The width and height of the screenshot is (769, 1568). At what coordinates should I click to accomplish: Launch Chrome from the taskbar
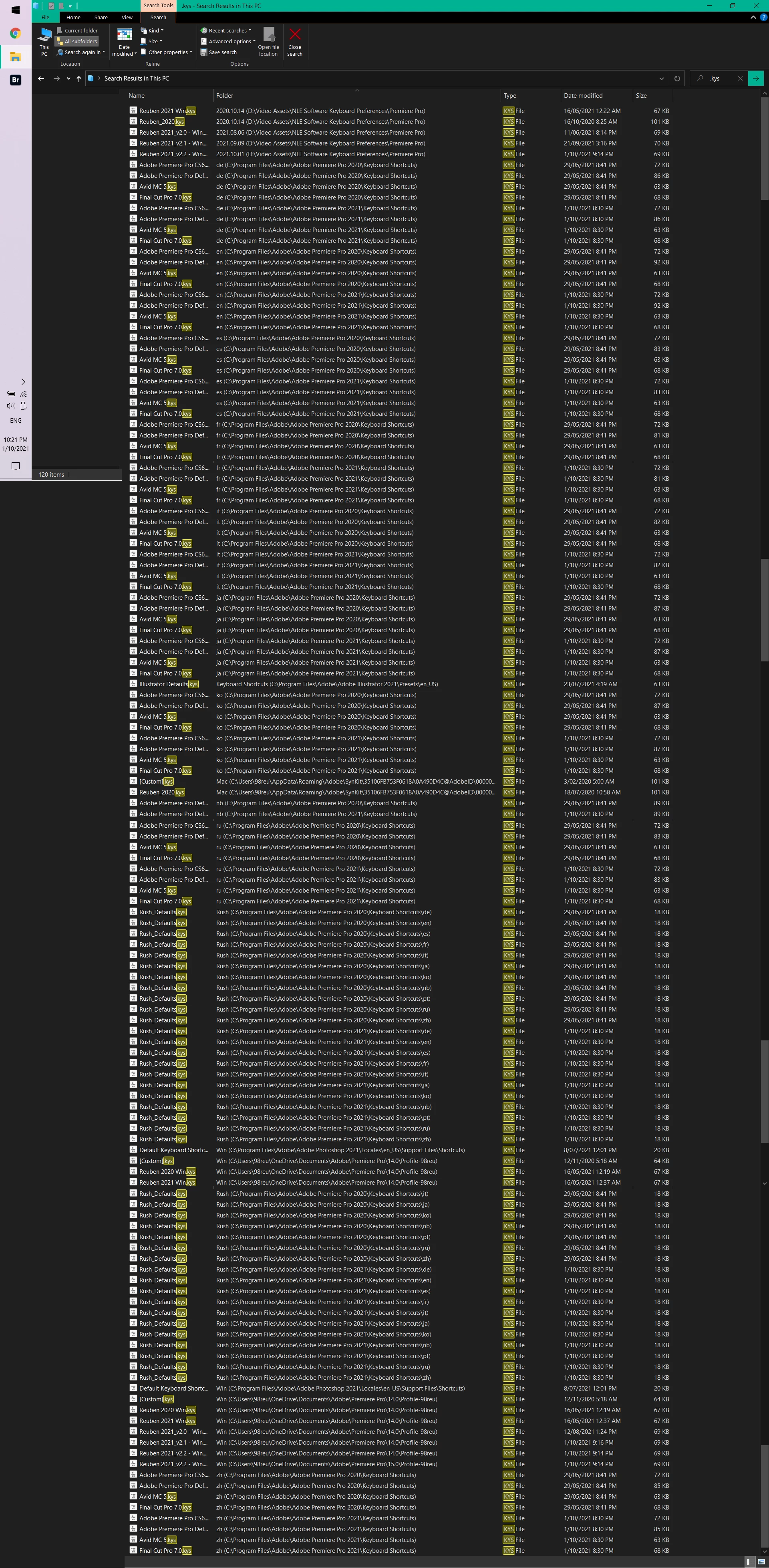pyautogui.click(x=15, y=34)
